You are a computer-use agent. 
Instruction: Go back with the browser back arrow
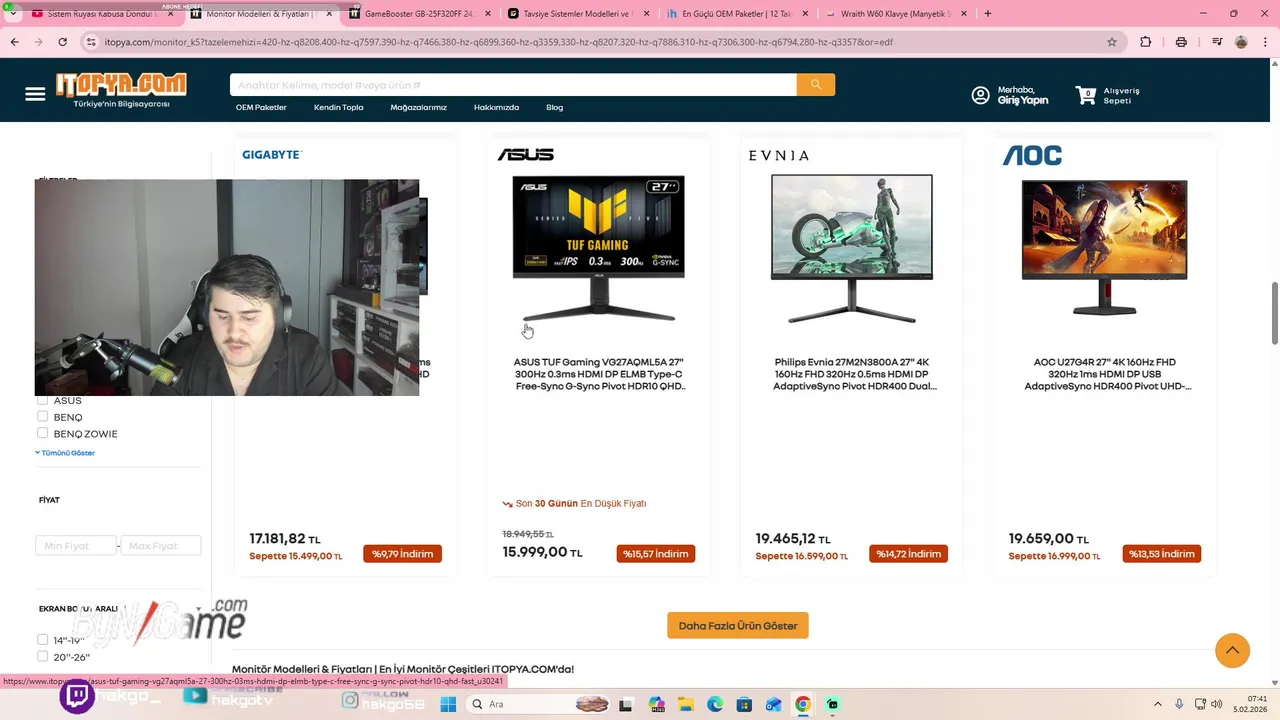(14, 42)
